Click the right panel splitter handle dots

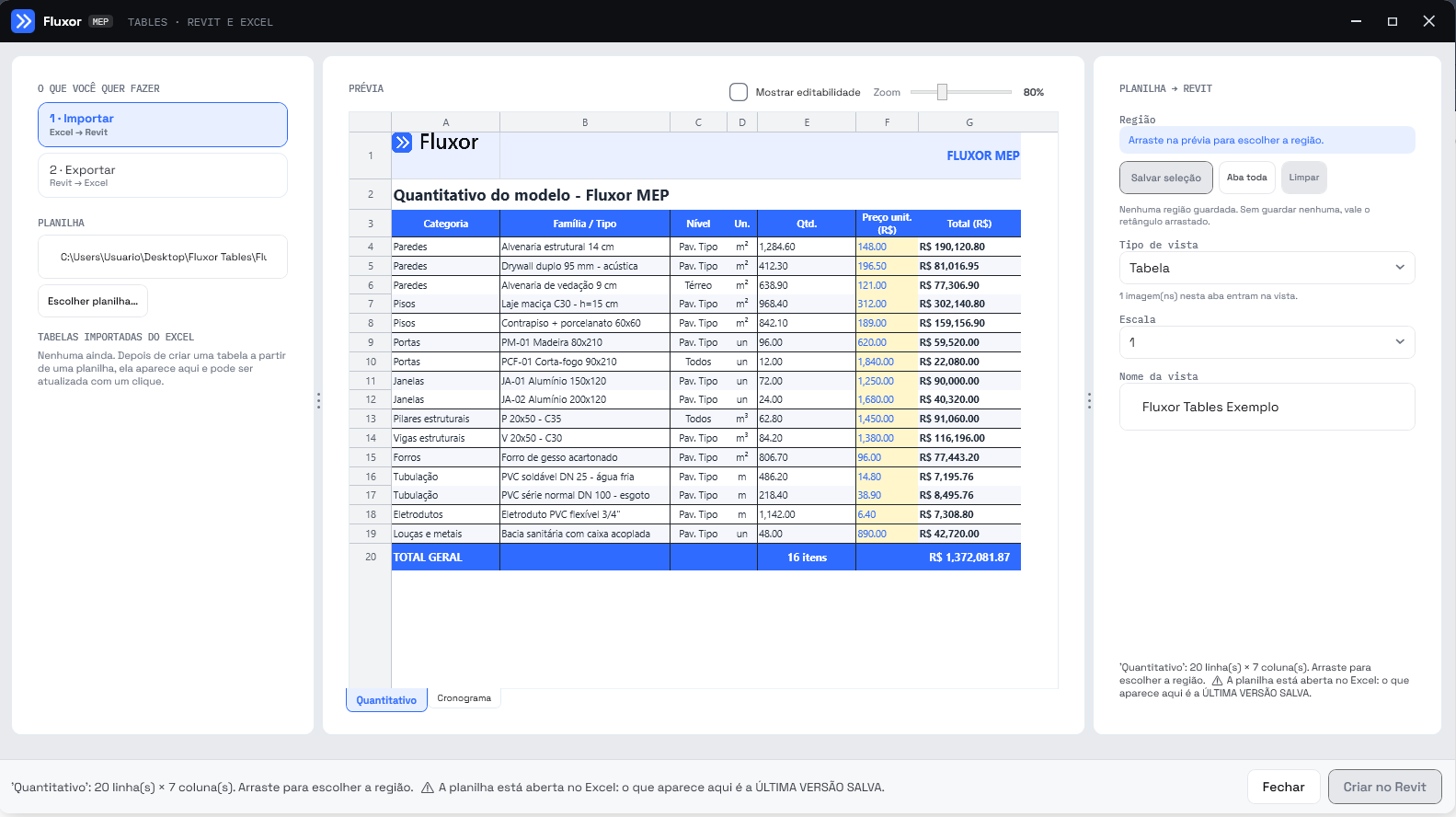[1089, 400]
